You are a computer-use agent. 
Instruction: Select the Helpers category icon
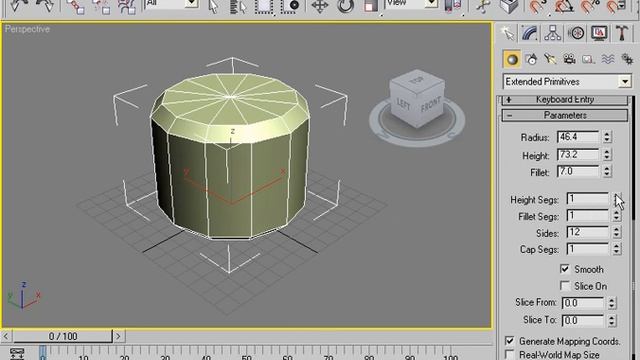tap(588, 60)
